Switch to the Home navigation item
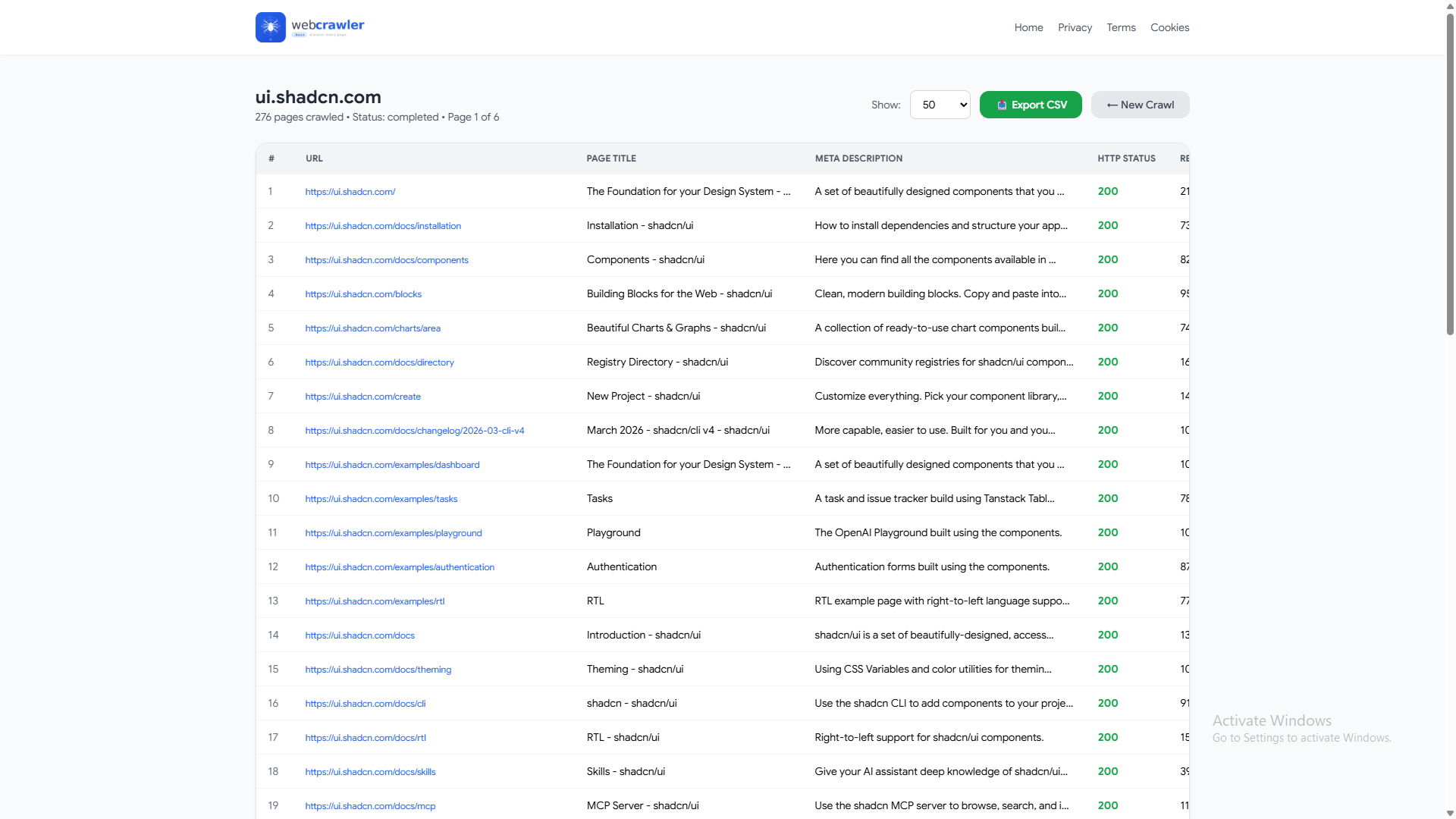1456x819 pixels. (x=1028, y=27)
